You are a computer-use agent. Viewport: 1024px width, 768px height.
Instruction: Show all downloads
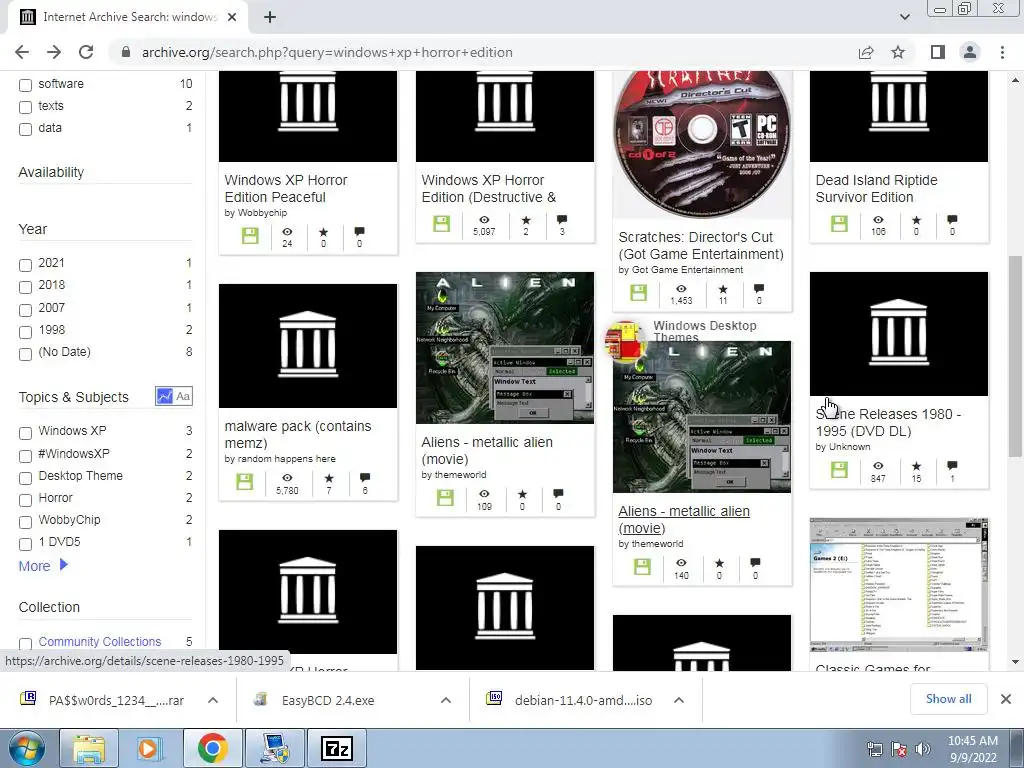[948, 699]
